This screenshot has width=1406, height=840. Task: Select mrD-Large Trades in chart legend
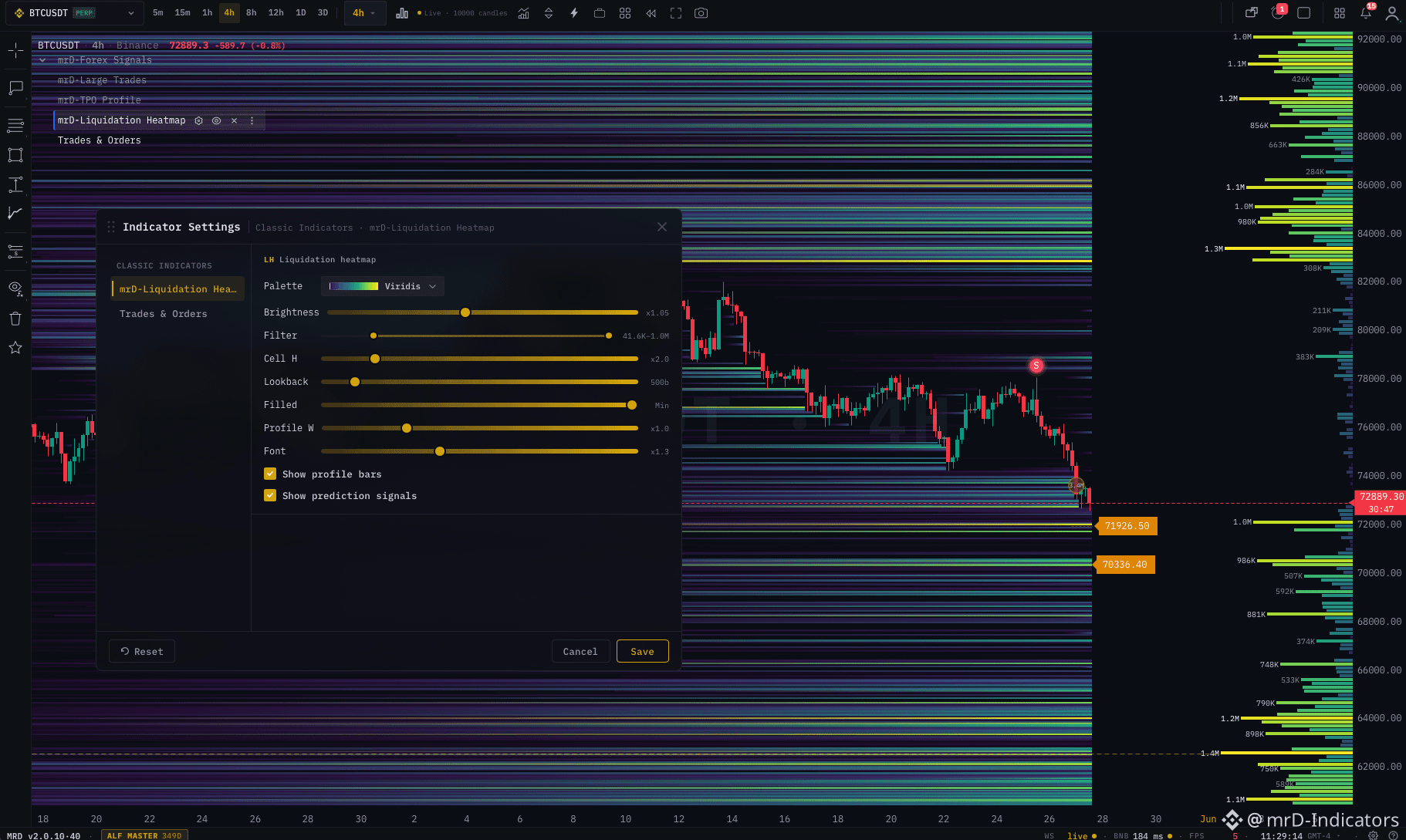pyautogui.click(x=102, y=80)
